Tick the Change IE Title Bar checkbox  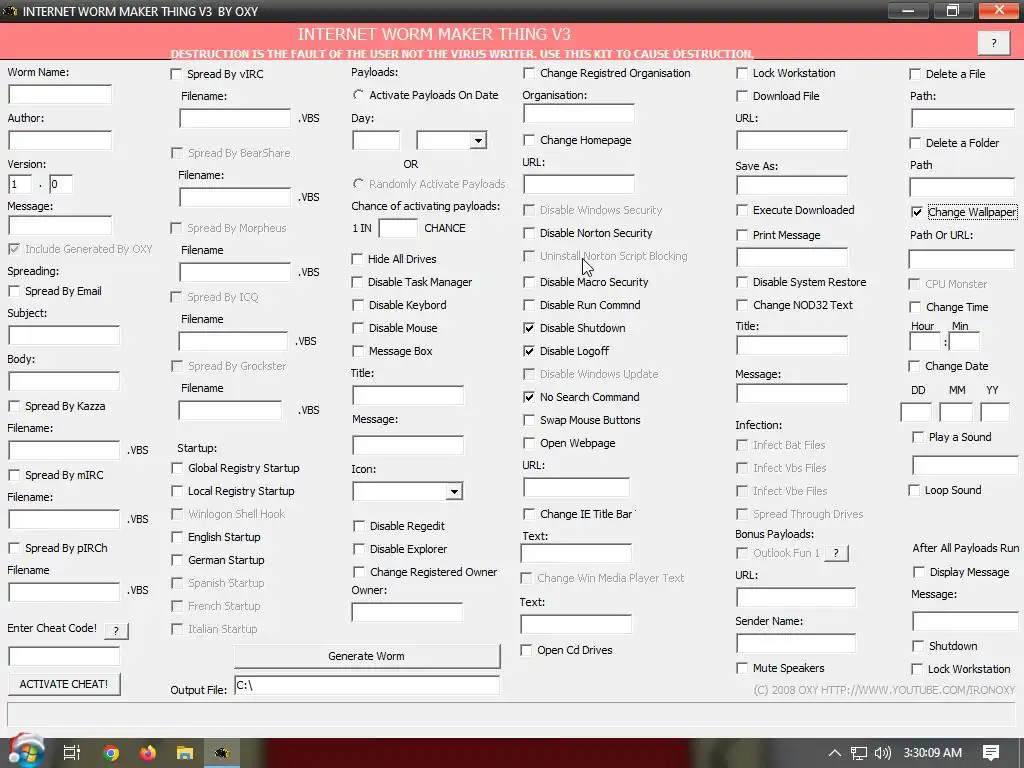[529, 515]
